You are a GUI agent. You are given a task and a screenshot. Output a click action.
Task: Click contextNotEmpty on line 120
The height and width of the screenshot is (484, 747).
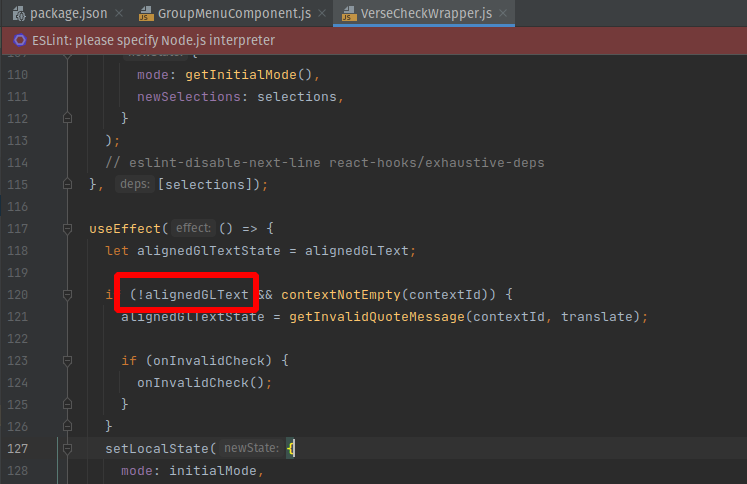coord(341,295)
